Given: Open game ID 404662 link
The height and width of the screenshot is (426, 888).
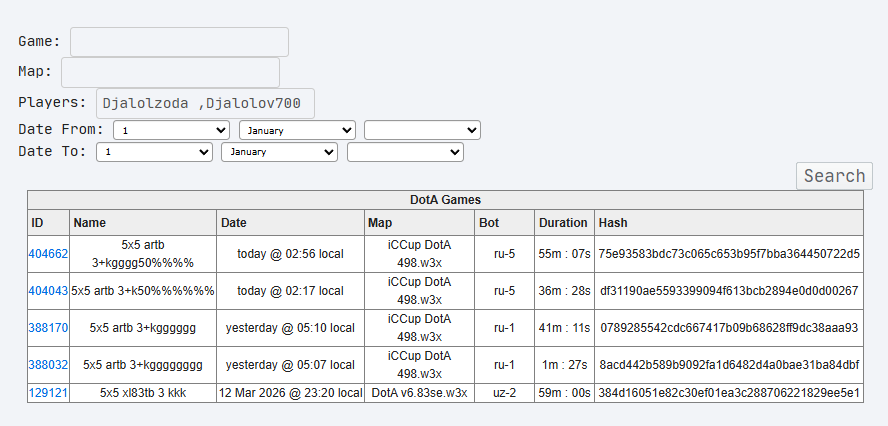Looking at the screenshot, I should pyautogui.click(x=48, y=254).
